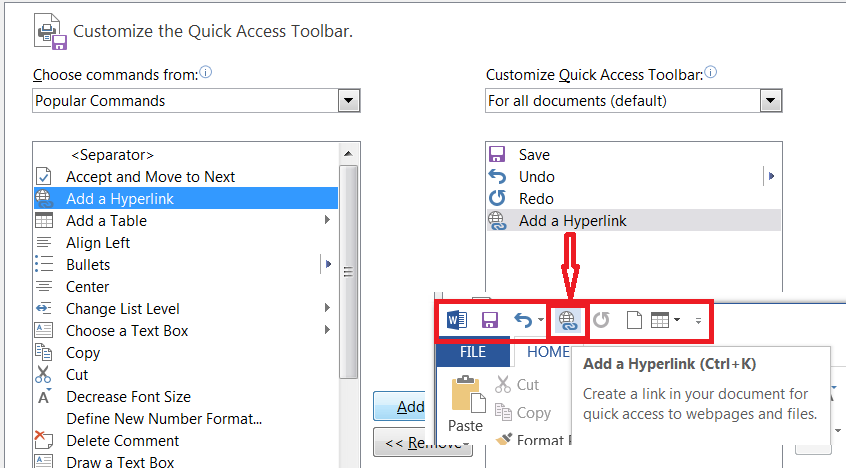Screen dimensions: 846x468
Task: Select Accept and Move to Next command
Action: (x=150, y=177)
